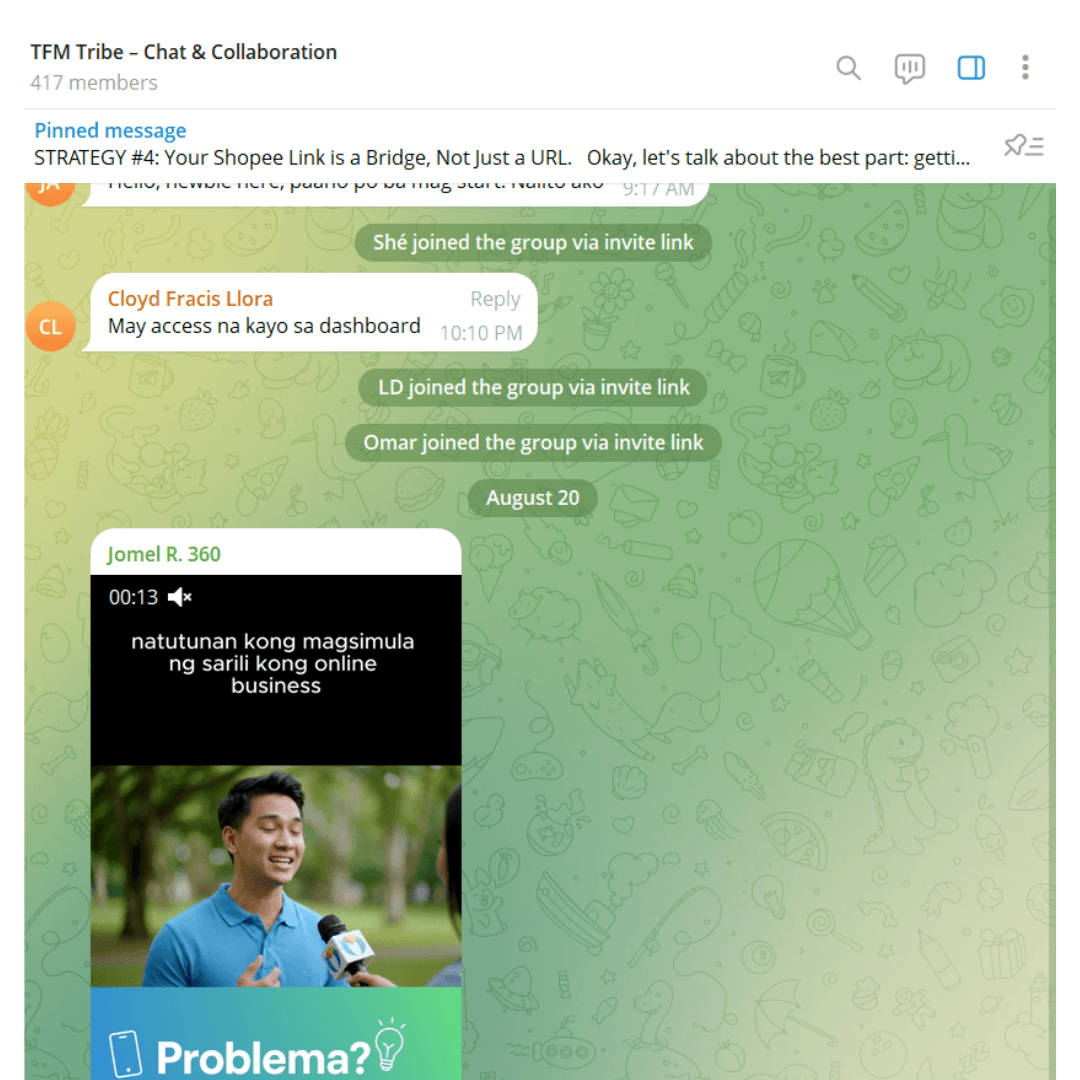Open Jomel R. 360 sender name
The image size is (1080, 1080).
[x=163, y=554]
